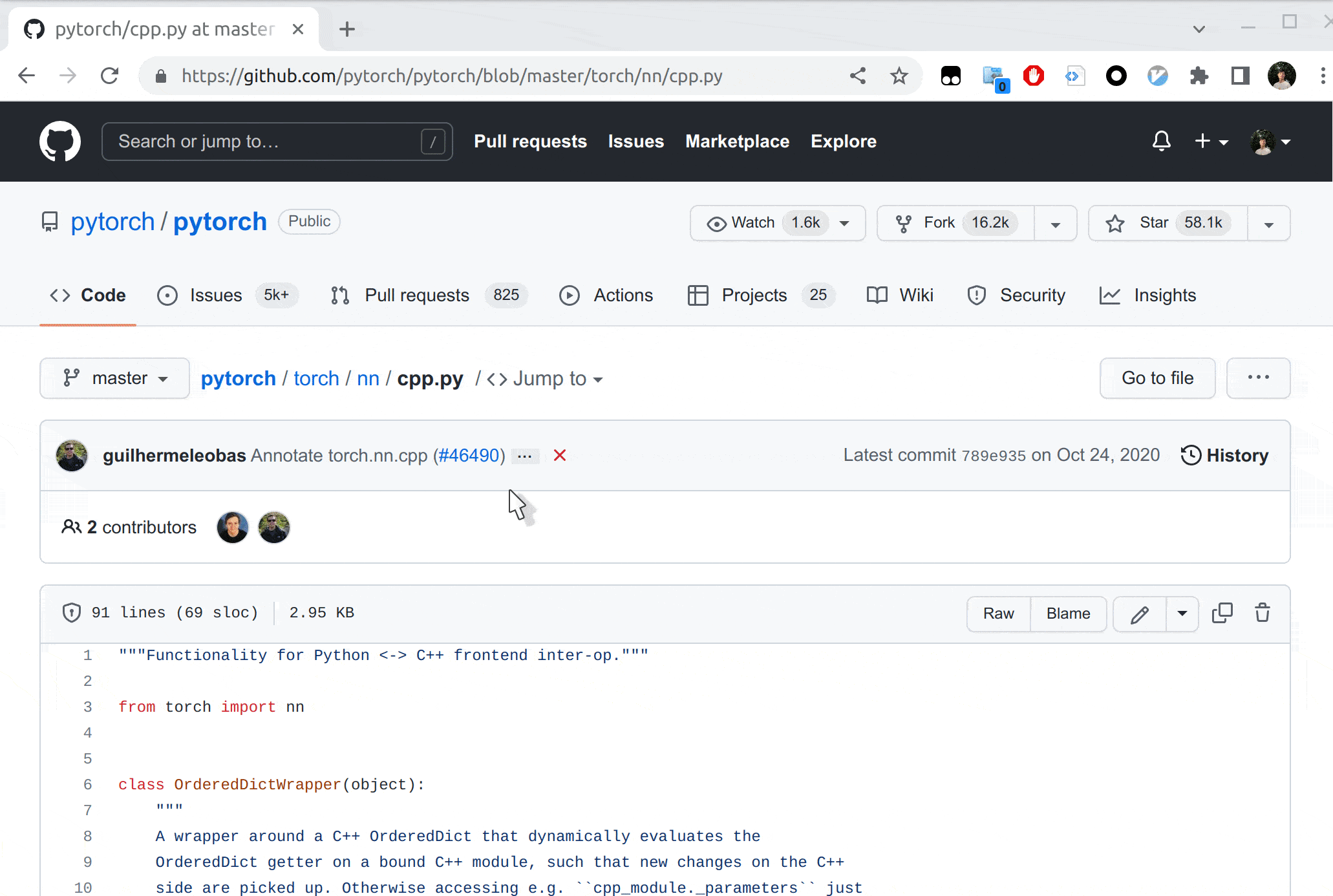
Task: Open the extensions puzzle icon
Action: coord(1199,76)
